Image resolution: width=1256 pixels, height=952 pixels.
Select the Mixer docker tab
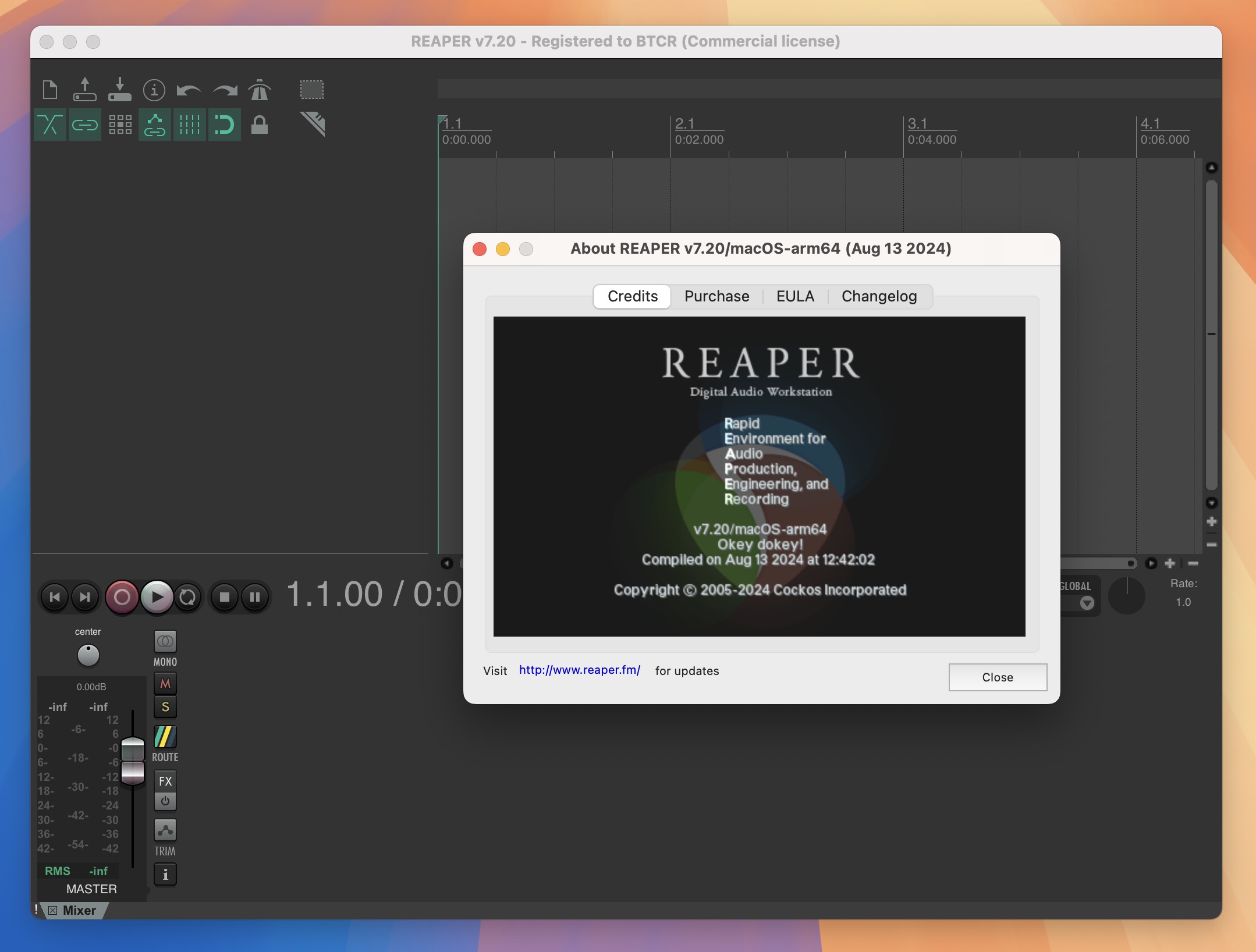[79, 911]
